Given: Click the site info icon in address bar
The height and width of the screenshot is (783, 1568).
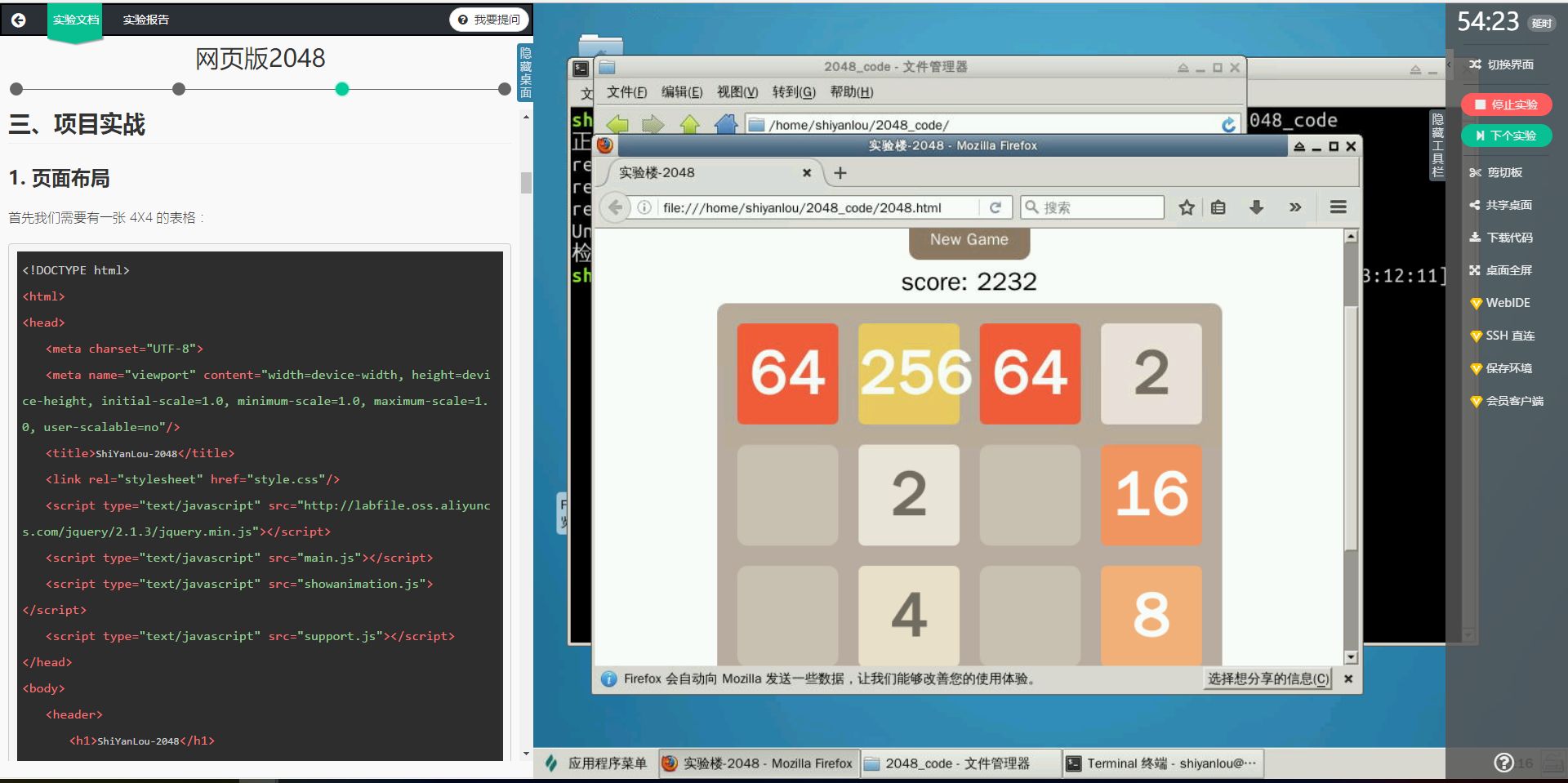Looking at the screenshot, I should tap(644, 207).
